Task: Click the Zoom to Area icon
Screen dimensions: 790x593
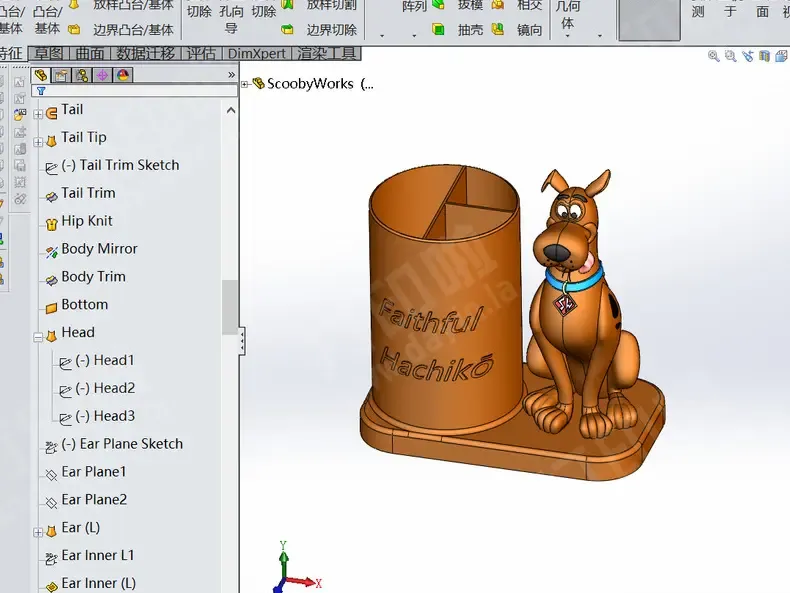Action: (x=731, y=56)
